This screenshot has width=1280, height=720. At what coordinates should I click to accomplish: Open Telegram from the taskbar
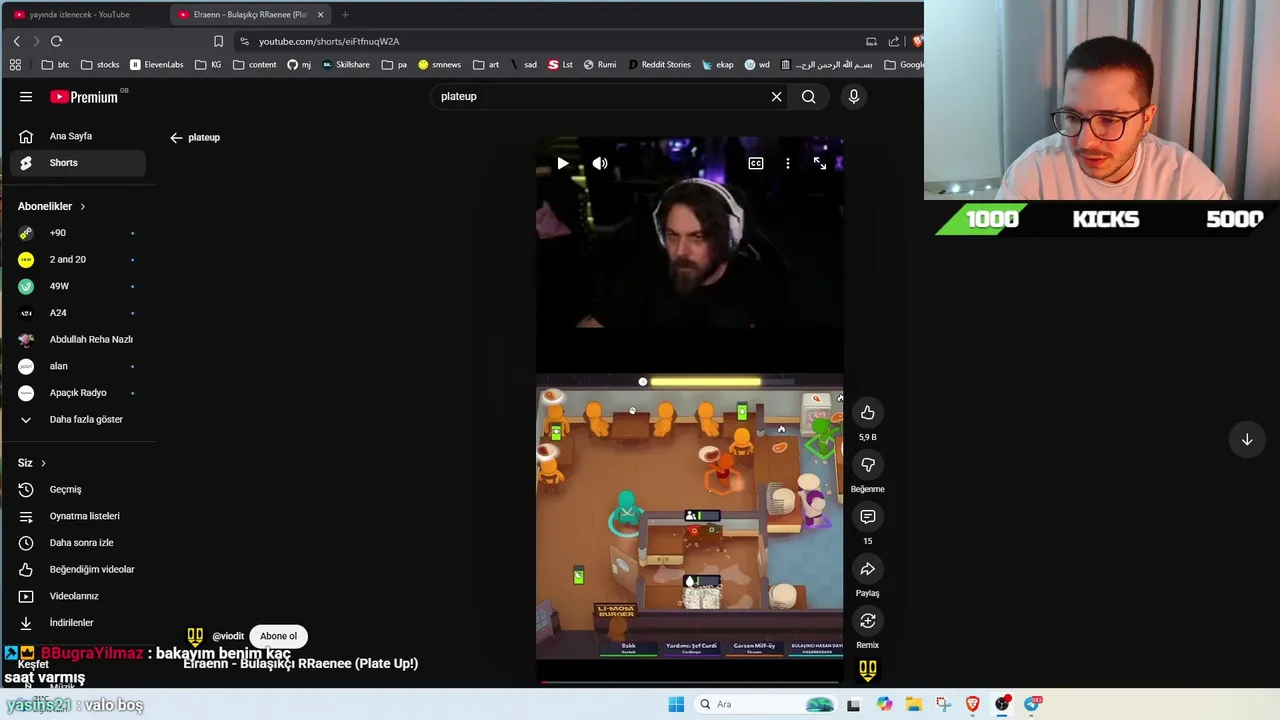pos(1033,704)
